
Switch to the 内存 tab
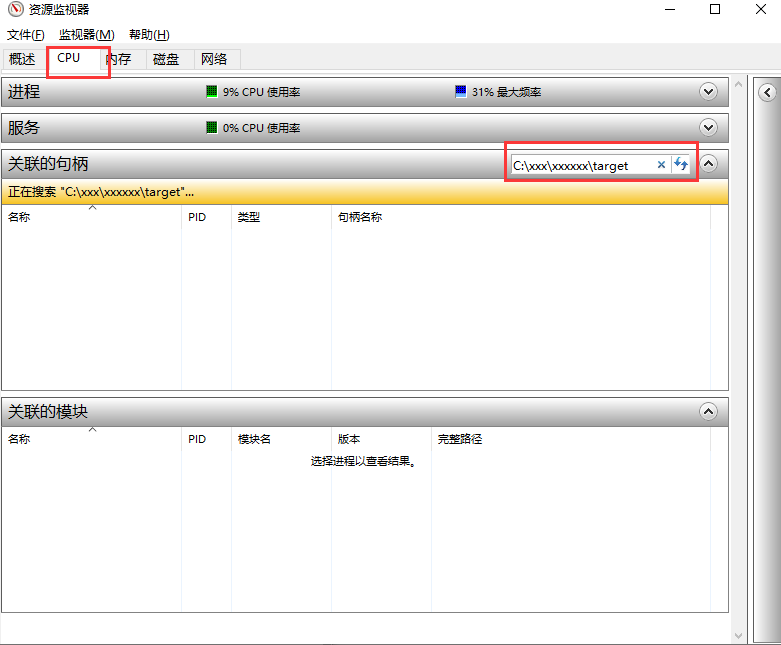(120, 59)
